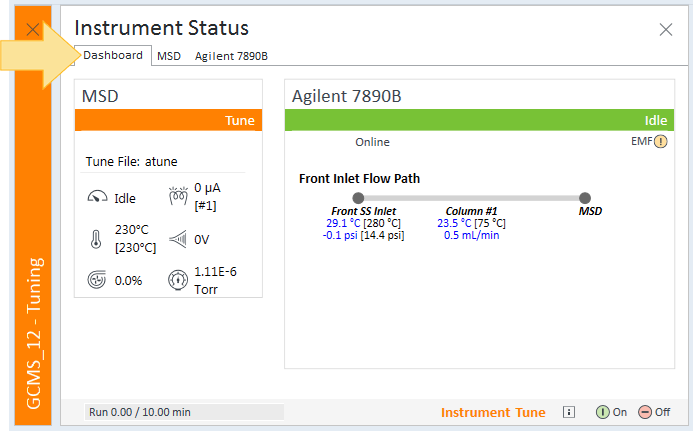Turn the instrument On

[611, 412]
